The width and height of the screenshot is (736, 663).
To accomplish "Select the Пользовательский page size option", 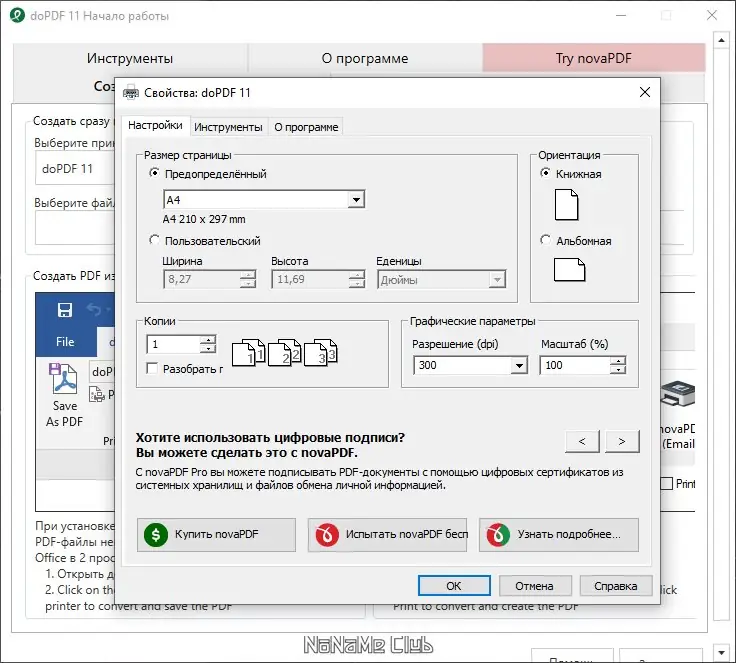I will pyautogui.click(x=154, y=240).
